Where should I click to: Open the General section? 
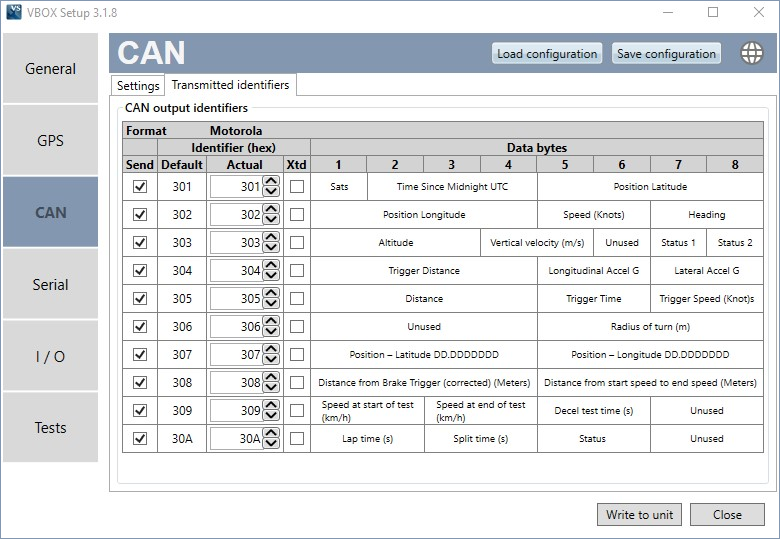click(x=50, y=68)
